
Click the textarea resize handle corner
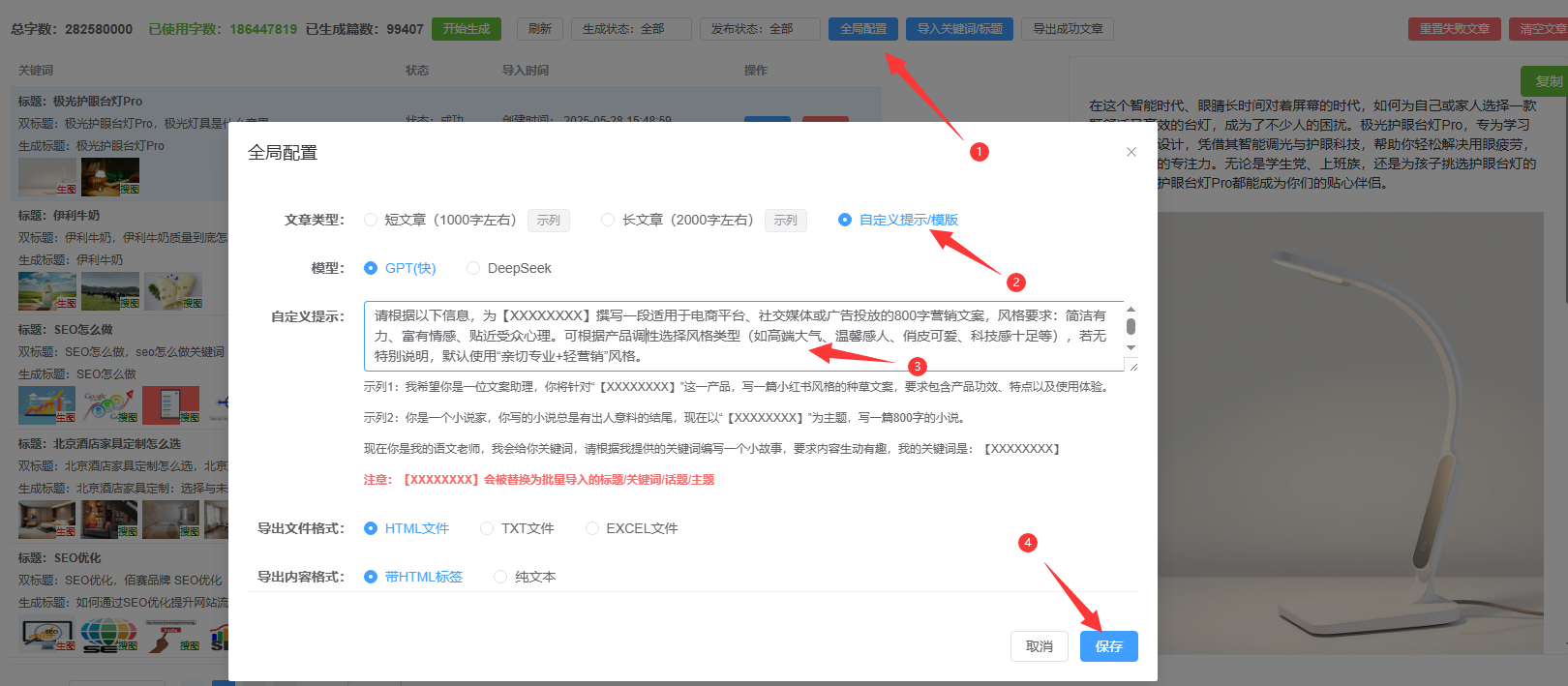[1132, 366]
